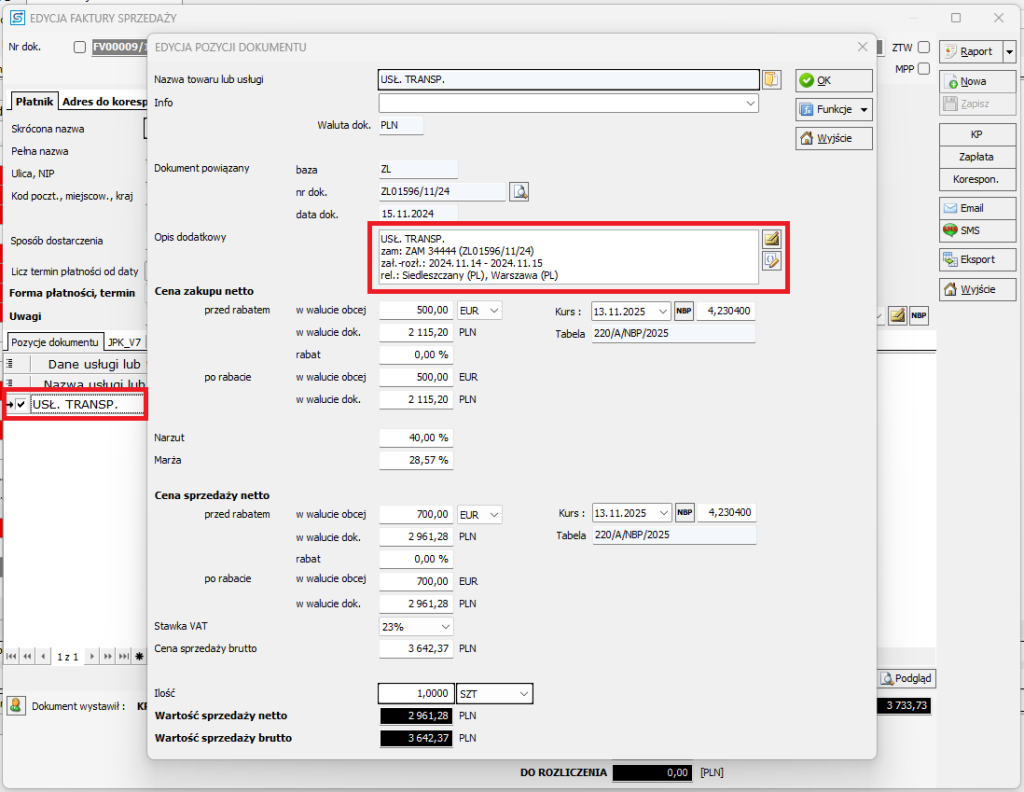The image size is (1024, 792).
Task: Confirm the item with the OK button
Action: (x=834, y=80)
